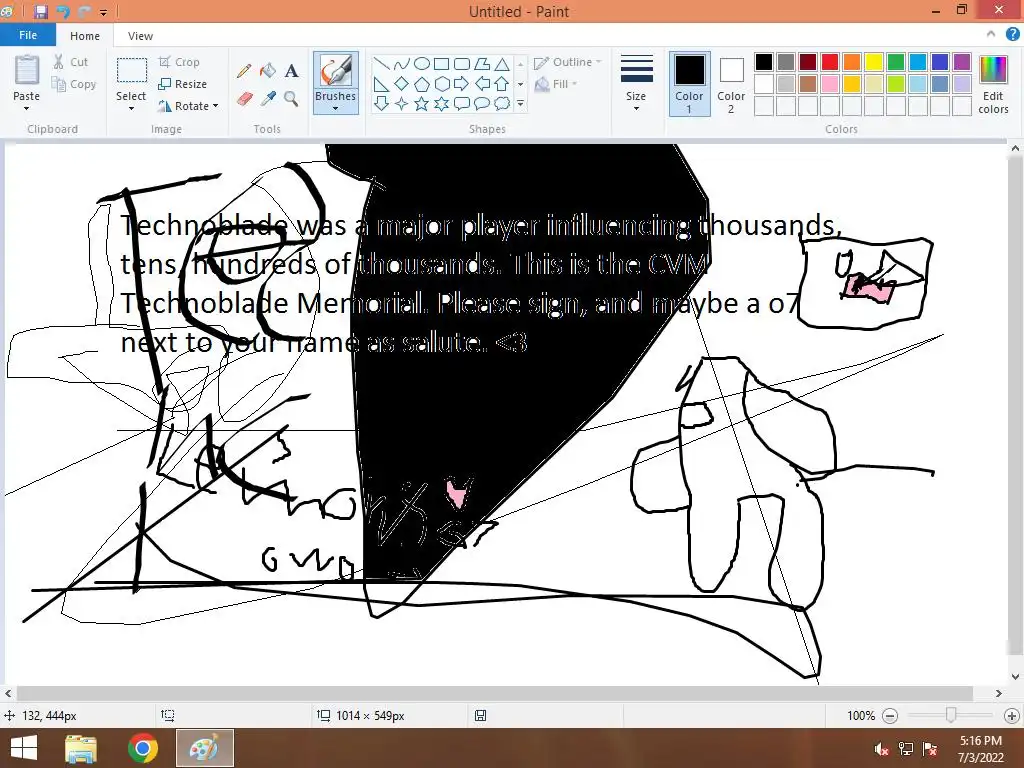
Task: Choose the Diamond shape
Action: (402, 84)
